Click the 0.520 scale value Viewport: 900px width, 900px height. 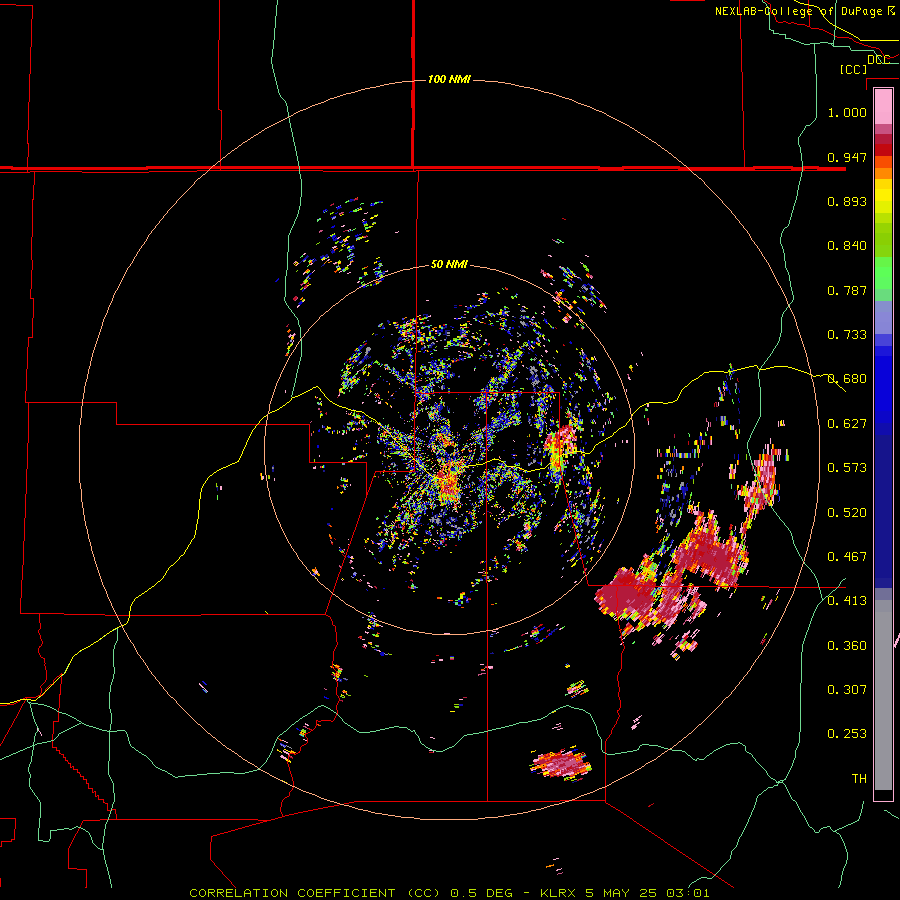coord(847,513)
